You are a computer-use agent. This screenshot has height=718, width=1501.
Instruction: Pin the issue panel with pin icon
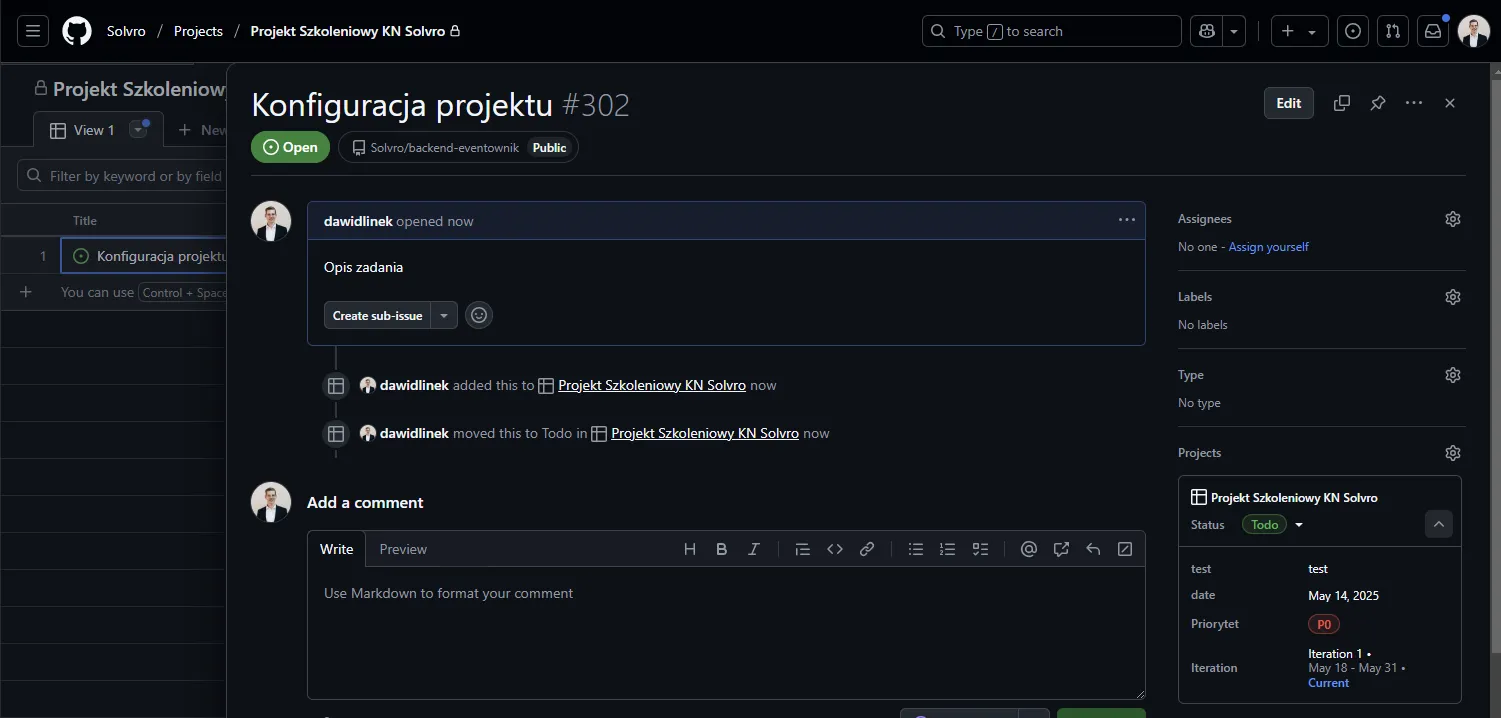1378,103
